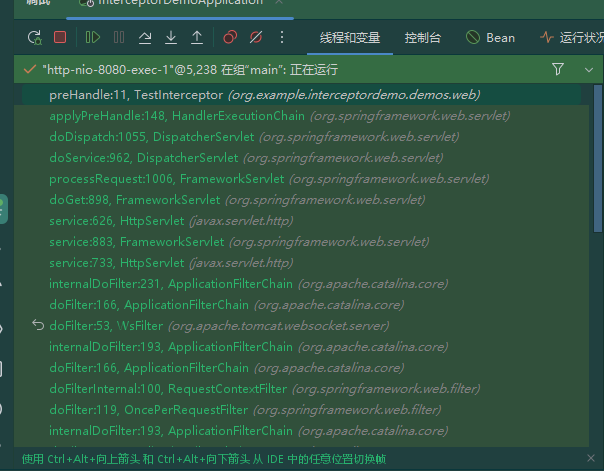Viewport: 604px width, 471px height.
Task: Stop the running debug session
Action: 60,37
